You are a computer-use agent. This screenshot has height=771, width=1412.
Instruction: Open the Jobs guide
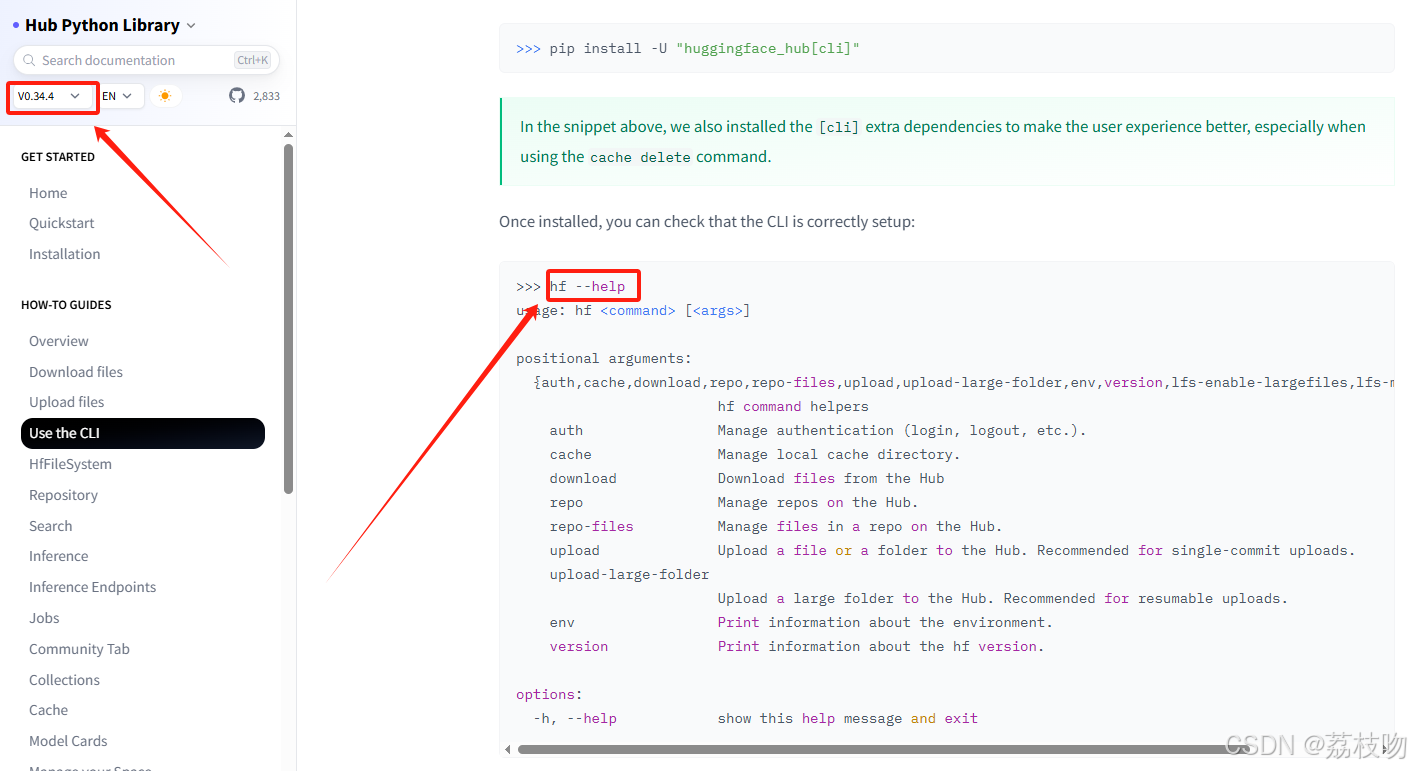(x=44, y=618)
